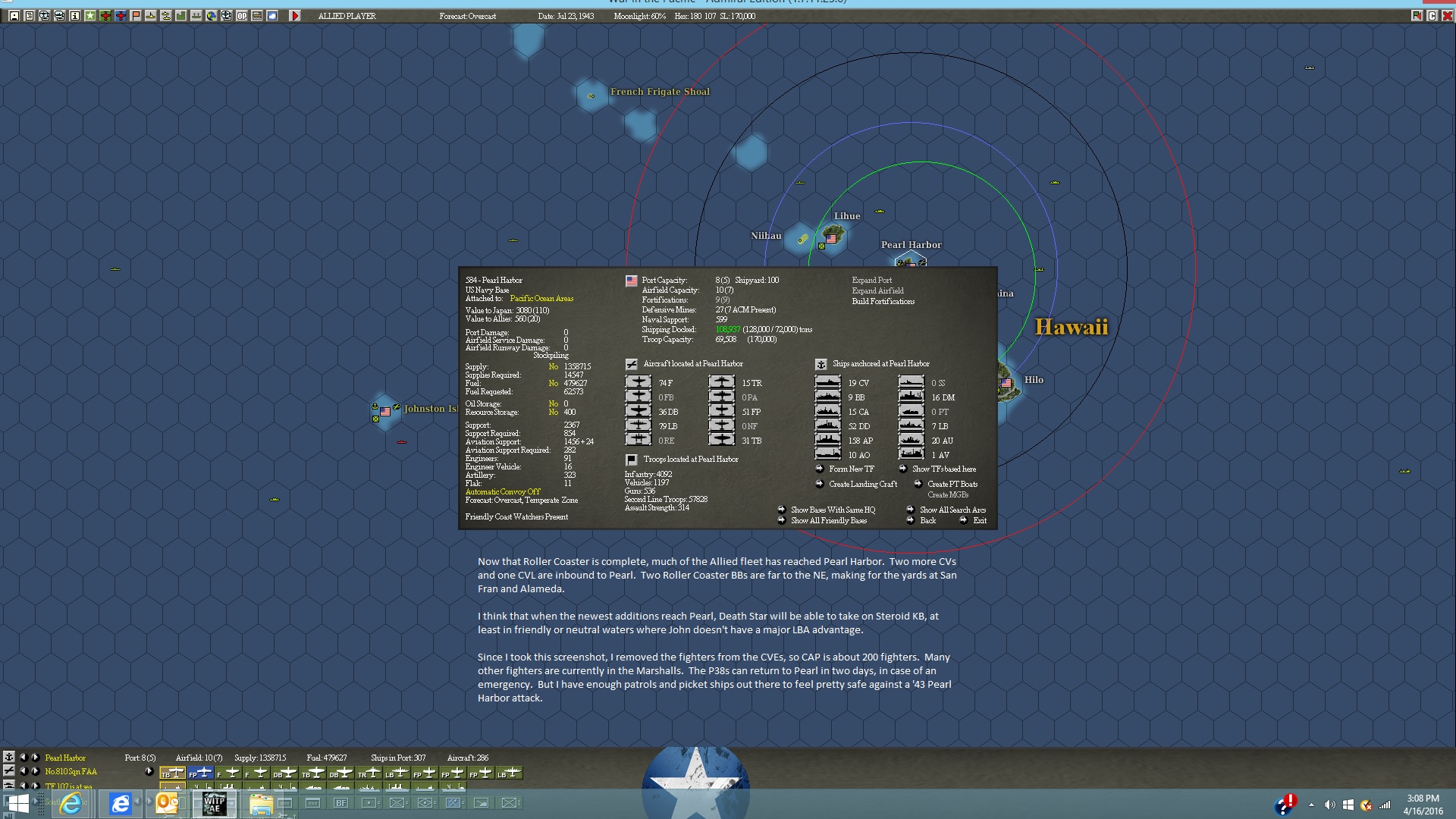Click the fighter aircraft icon for 74 F
Viewport: 1456px width, 819px height.
[x=638, y=382]
